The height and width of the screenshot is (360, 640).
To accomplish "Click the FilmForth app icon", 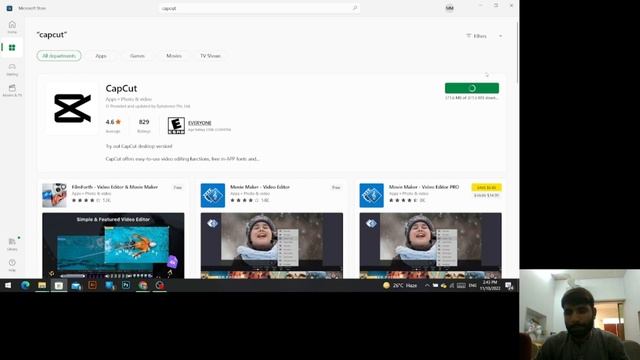I will coord(54,195).
